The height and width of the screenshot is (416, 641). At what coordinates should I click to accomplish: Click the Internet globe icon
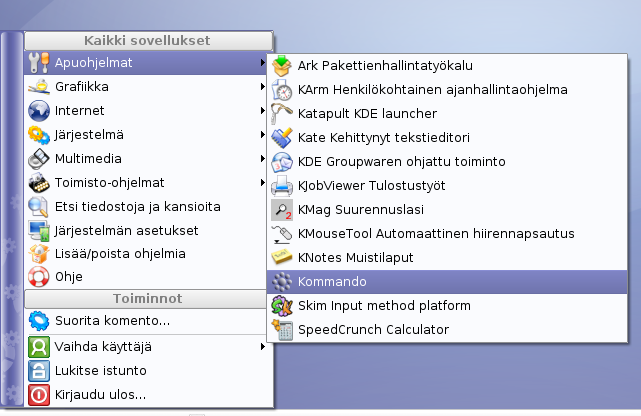39,111
